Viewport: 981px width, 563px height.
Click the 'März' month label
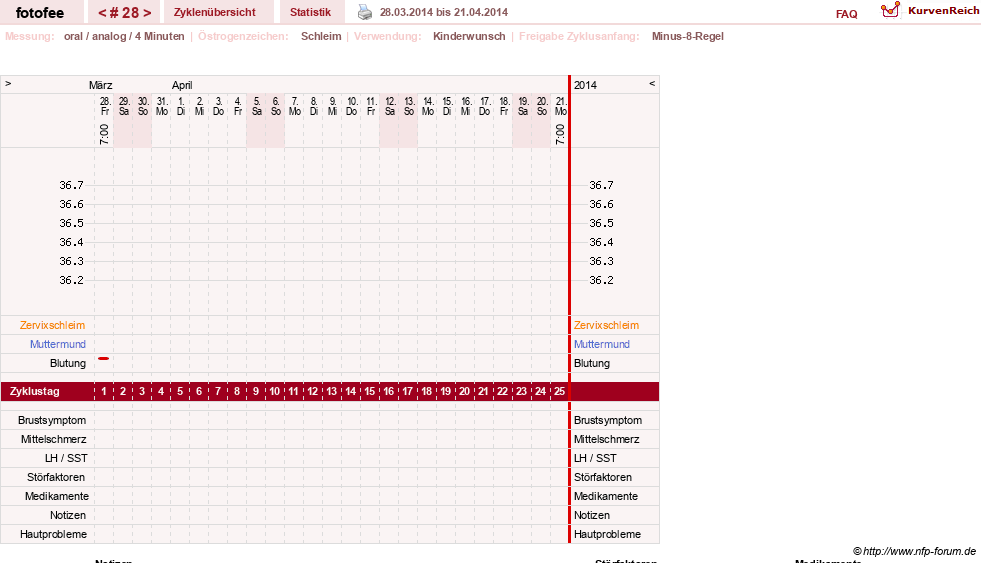pos(101,85)
